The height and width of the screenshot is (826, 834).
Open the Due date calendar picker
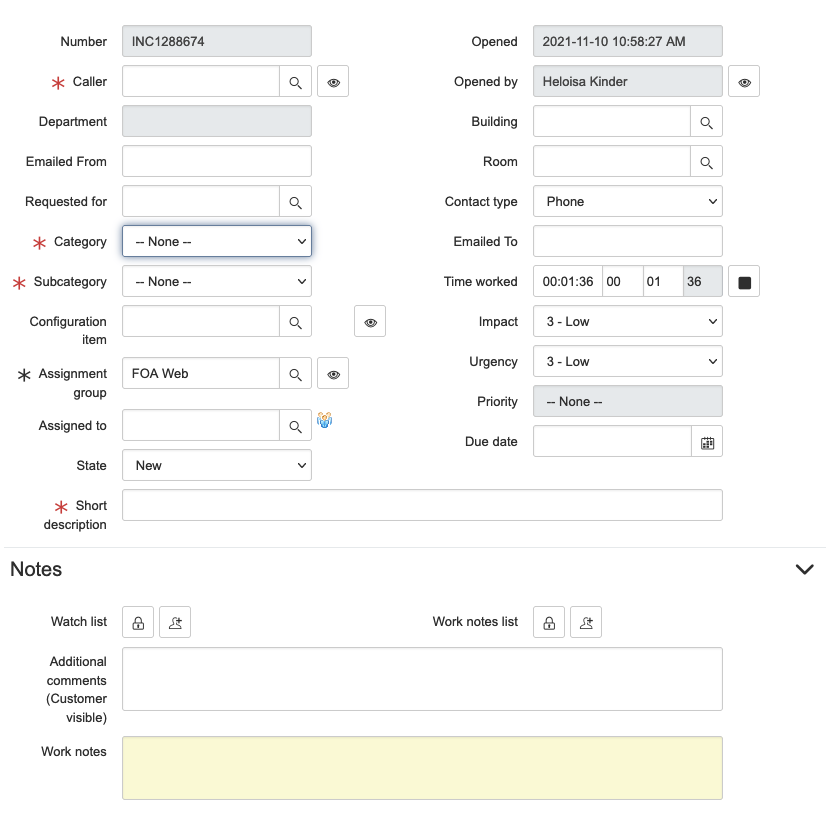(x=707, y=442)
